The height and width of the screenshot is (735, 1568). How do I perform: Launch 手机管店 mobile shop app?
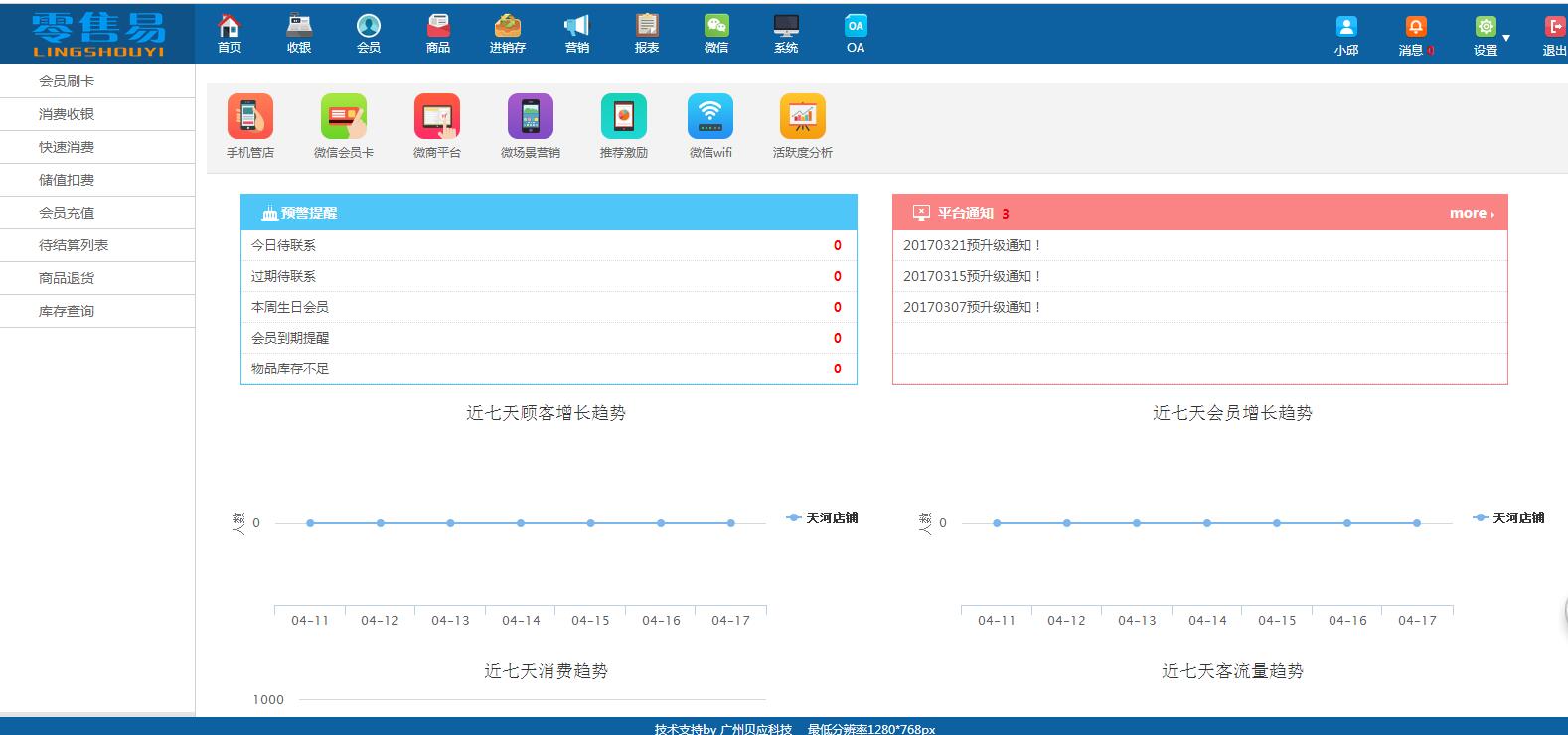click(250, 116)
